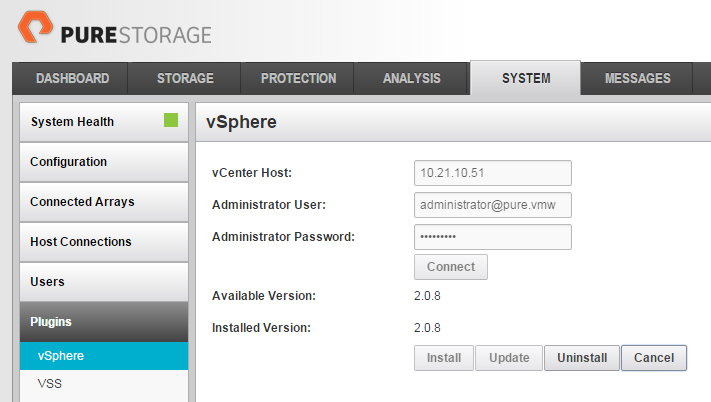
Task: Click the vCenter Host input field
Action: (x=492, y=173)
